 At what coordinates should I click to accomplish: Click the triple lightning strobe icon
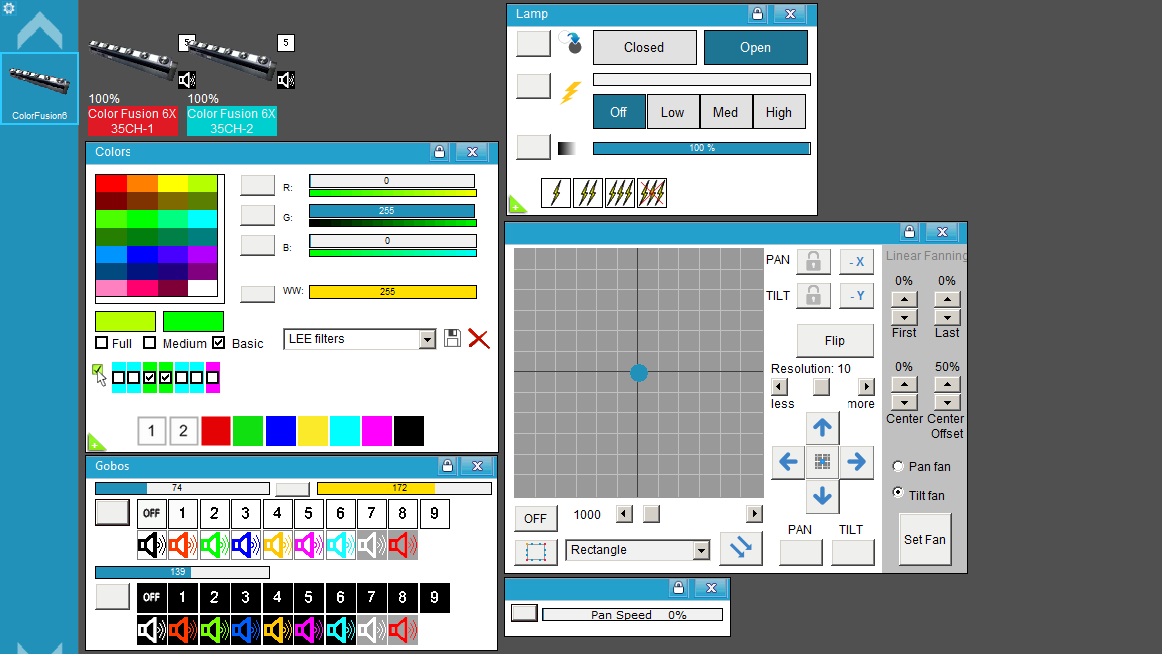pyautogui.click(x=620, y=193)
